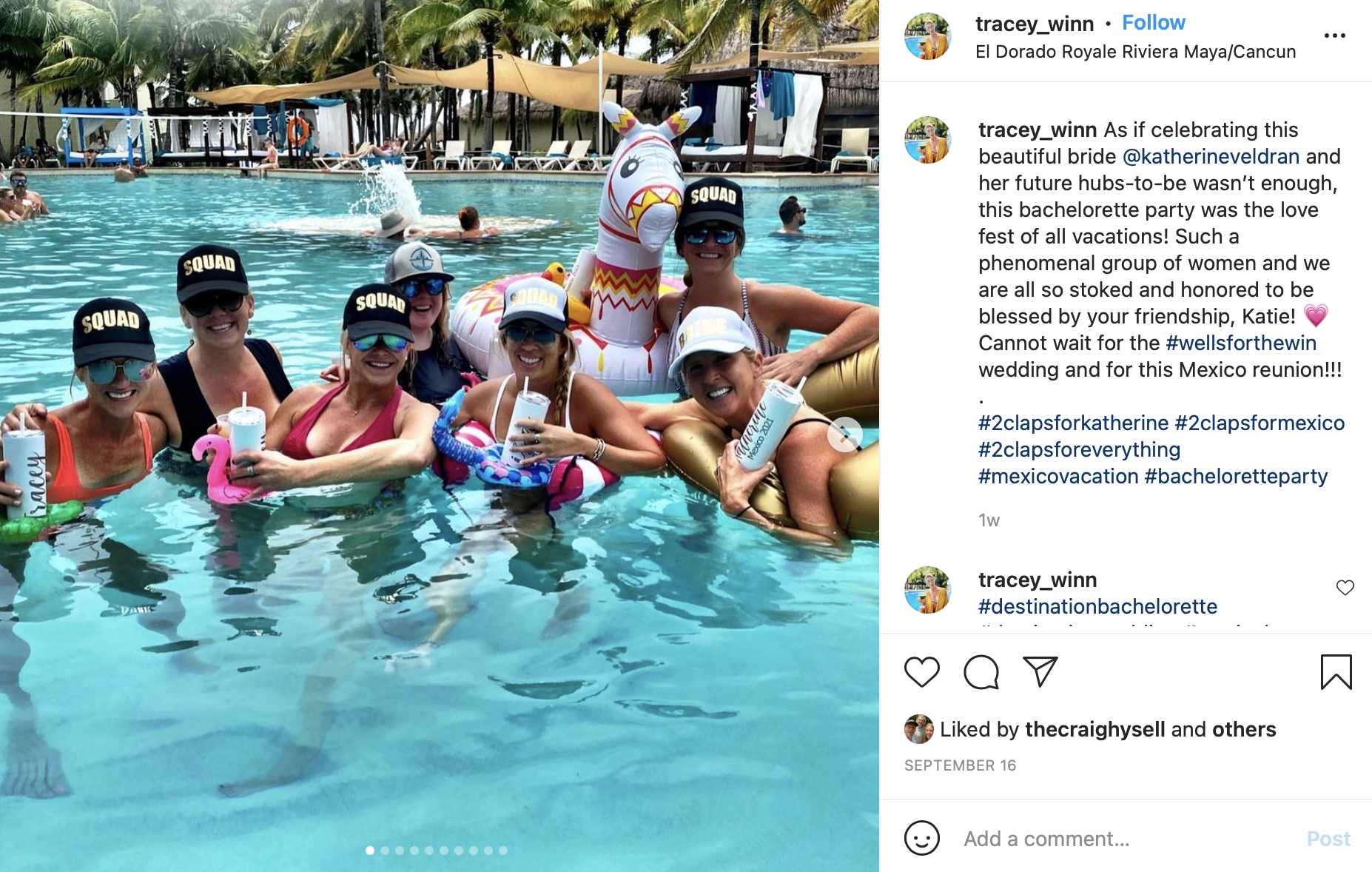
Task: Open El Dorado Royale location link
Action: coord(1135,52)
